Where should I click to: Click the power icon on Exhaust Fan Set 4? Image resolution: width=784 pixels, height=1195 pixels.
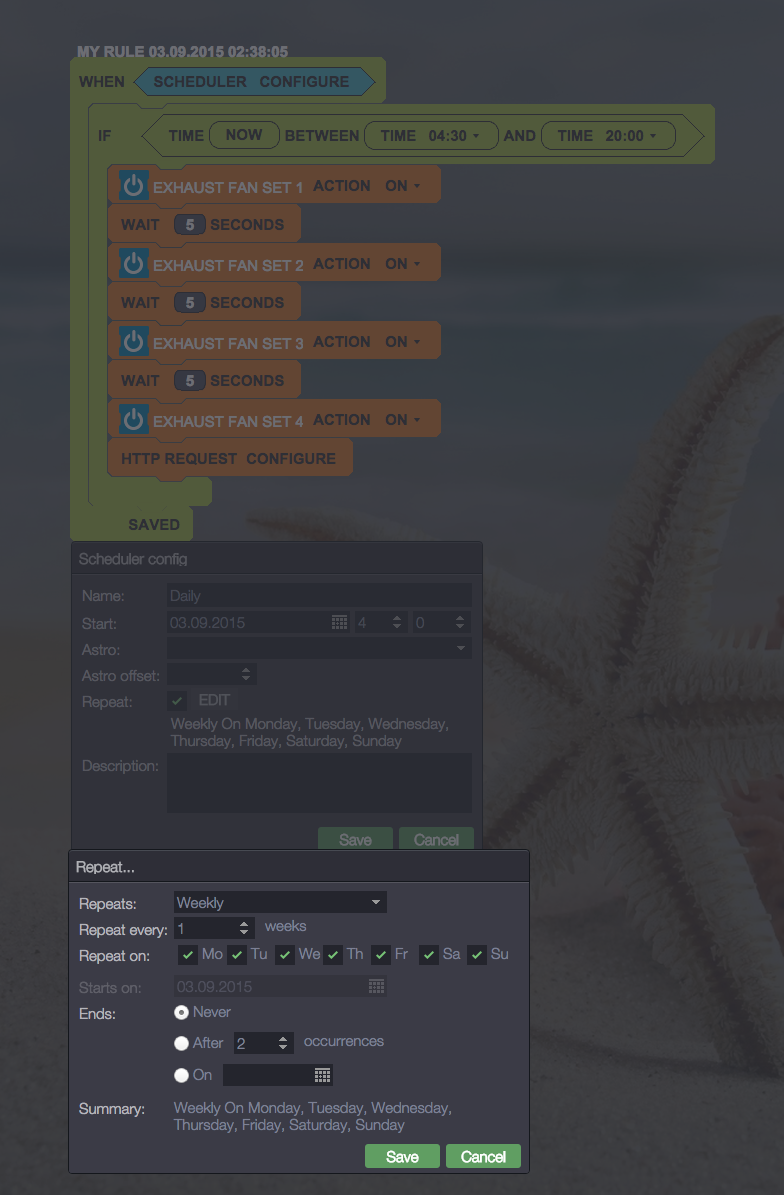tap(133, 420)
